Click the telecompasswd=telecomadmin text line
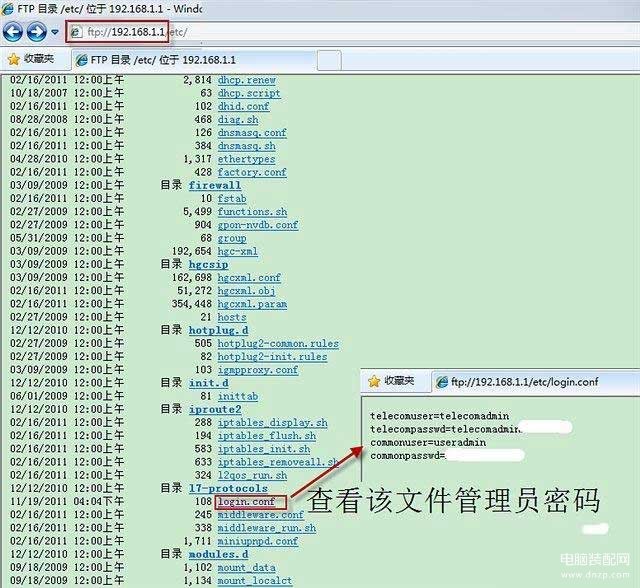 coord(445,429)
